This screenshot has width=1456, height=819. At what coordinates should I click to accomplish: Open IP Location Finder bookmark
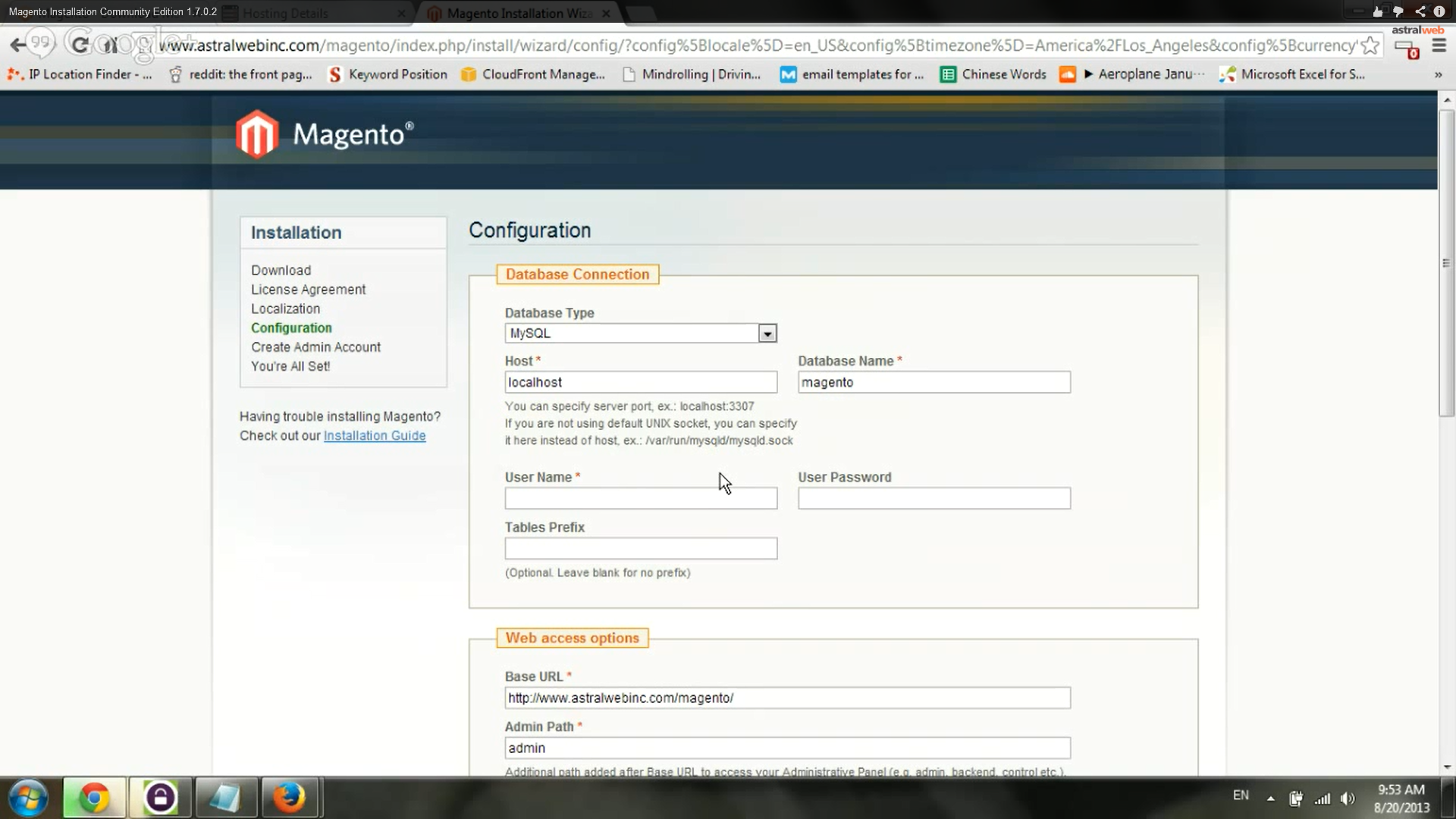(x=80, y=74)
